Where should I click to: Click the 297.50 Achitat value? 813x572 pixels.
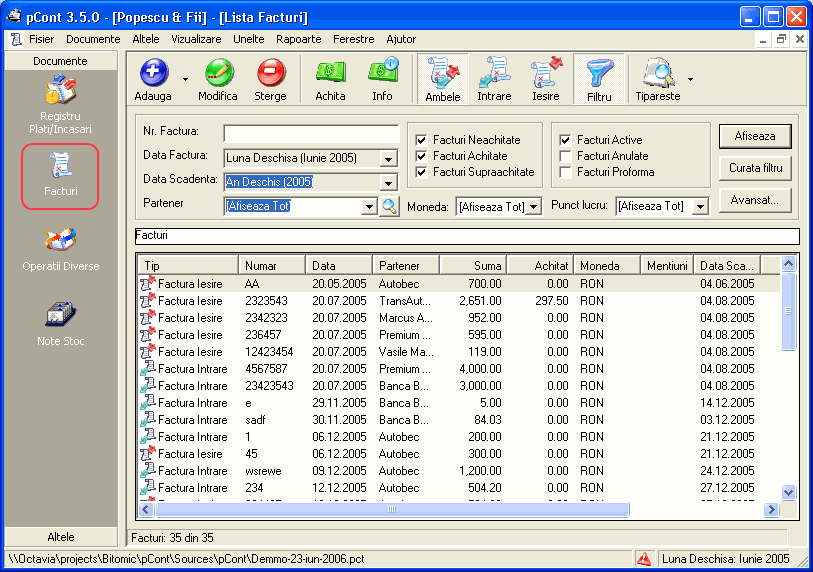coord(551,301)
